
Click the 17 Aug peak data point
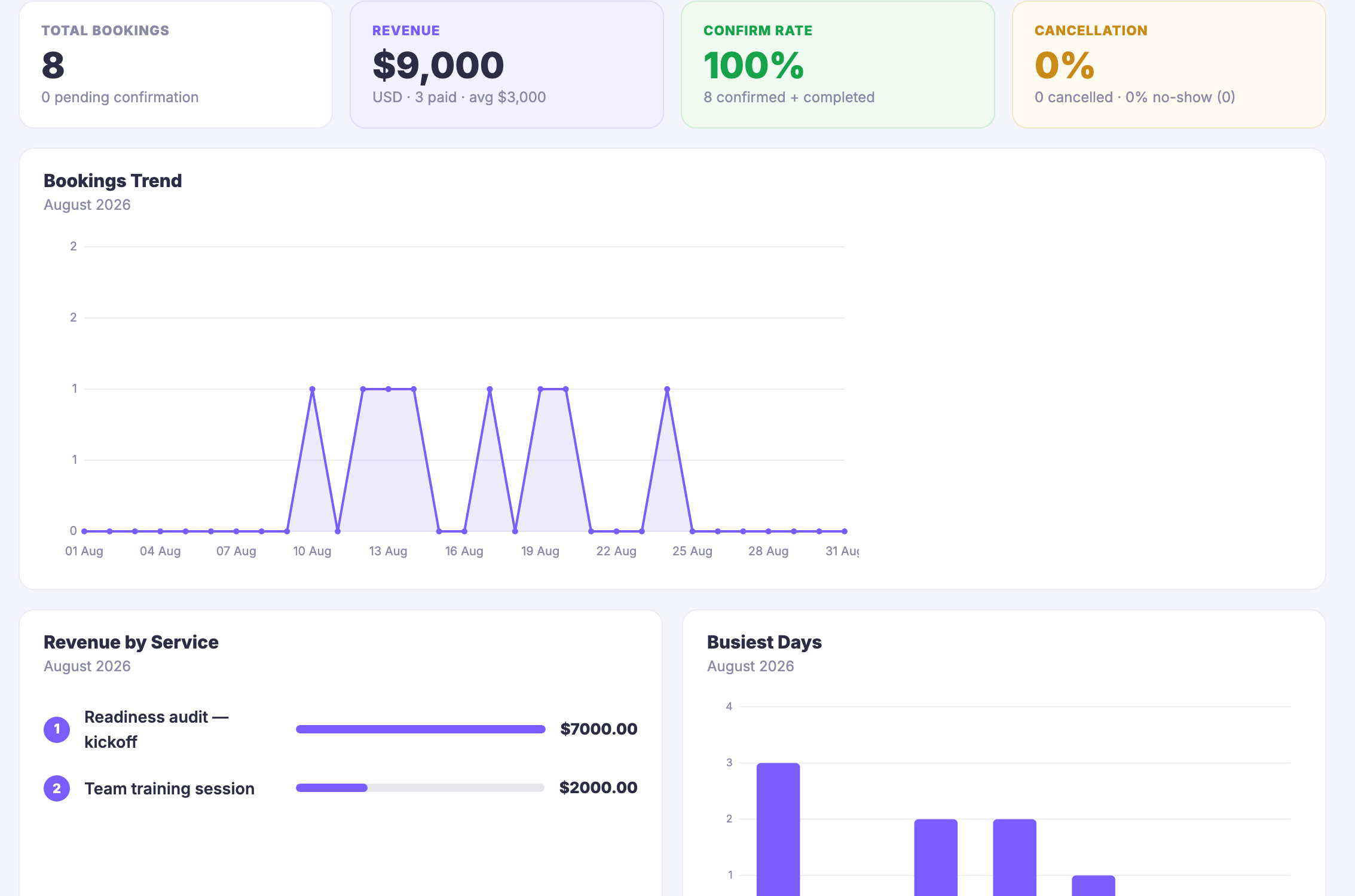point(490,389)
